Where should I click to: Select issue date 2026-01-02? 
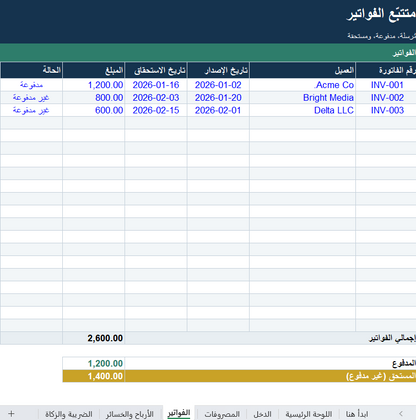pyautogui.click(x=218, y=85)
